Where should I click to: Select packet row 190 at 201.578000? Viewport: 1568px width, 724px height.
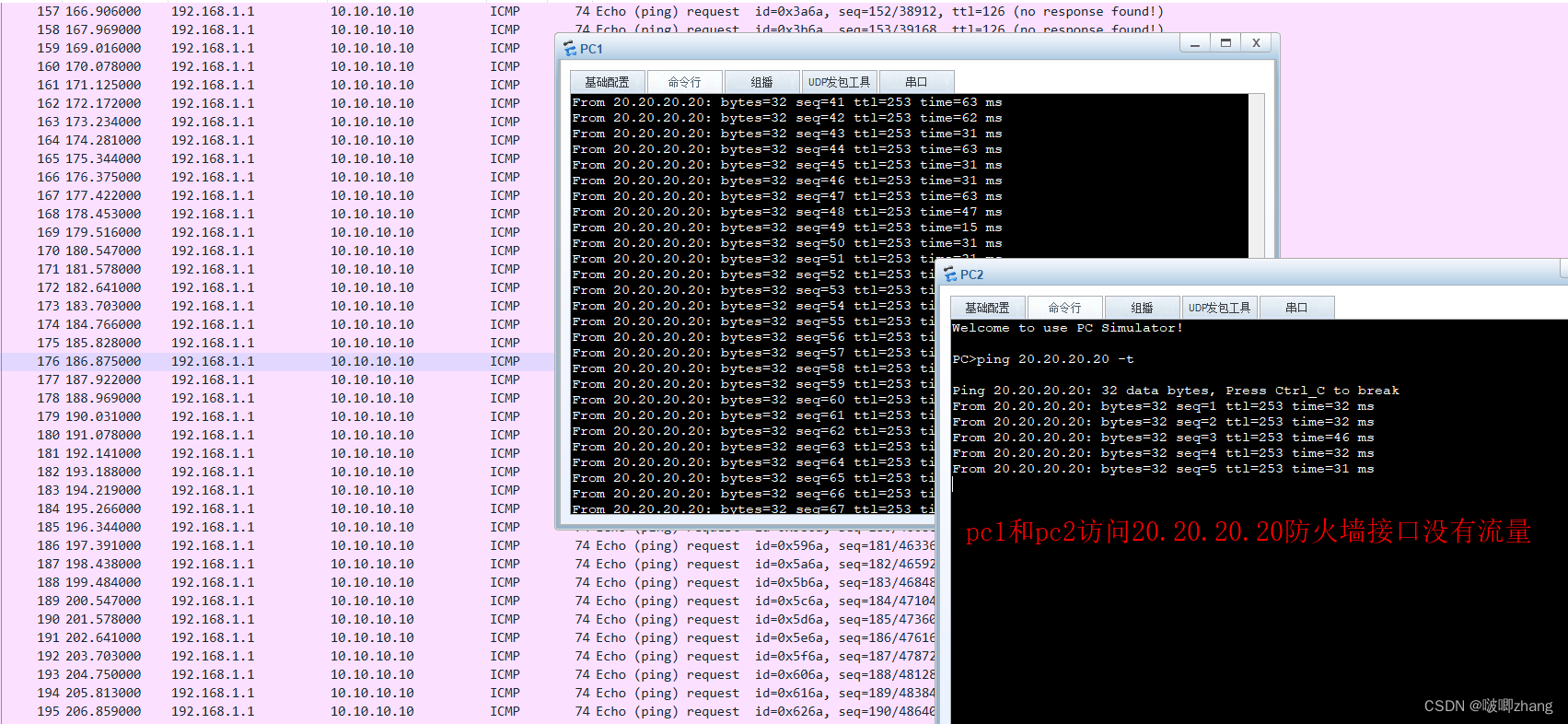tap(468, 619)
